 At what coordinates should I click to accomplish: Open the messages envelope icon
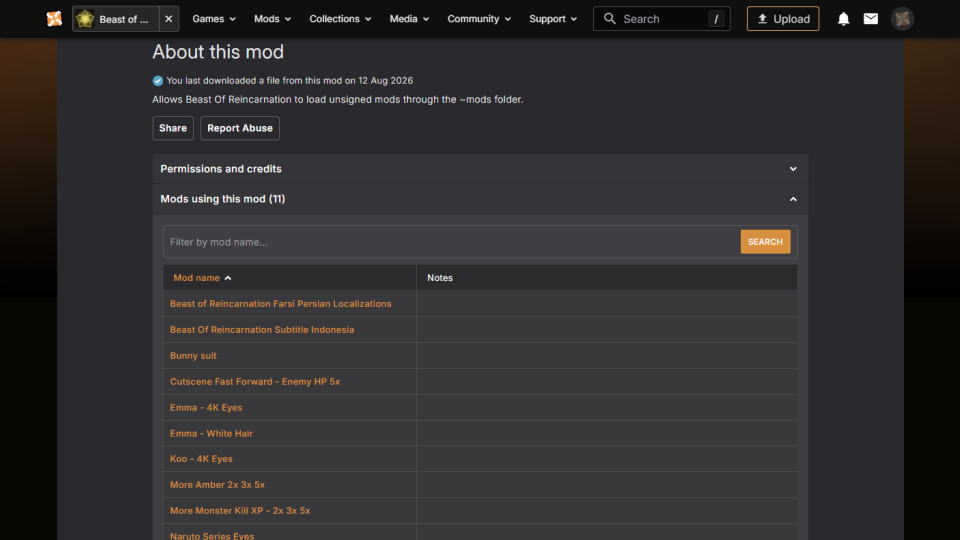[871, 19]
